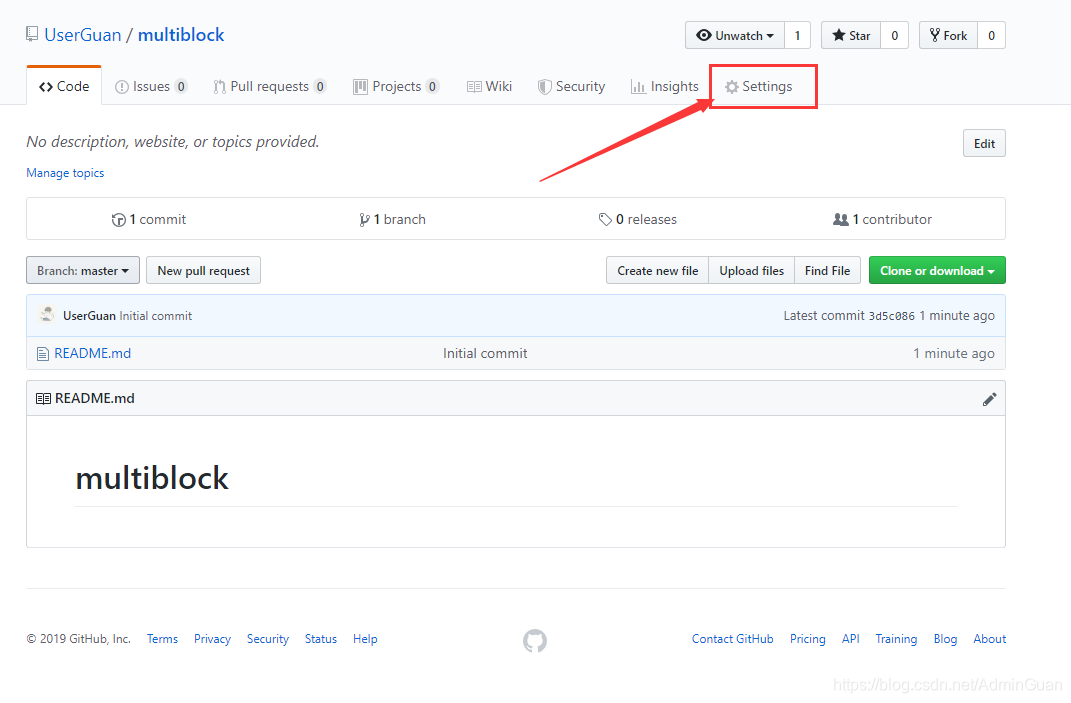Click the Projects board icon
This screenshot has width=1071, height=703.
coord(360,87)
